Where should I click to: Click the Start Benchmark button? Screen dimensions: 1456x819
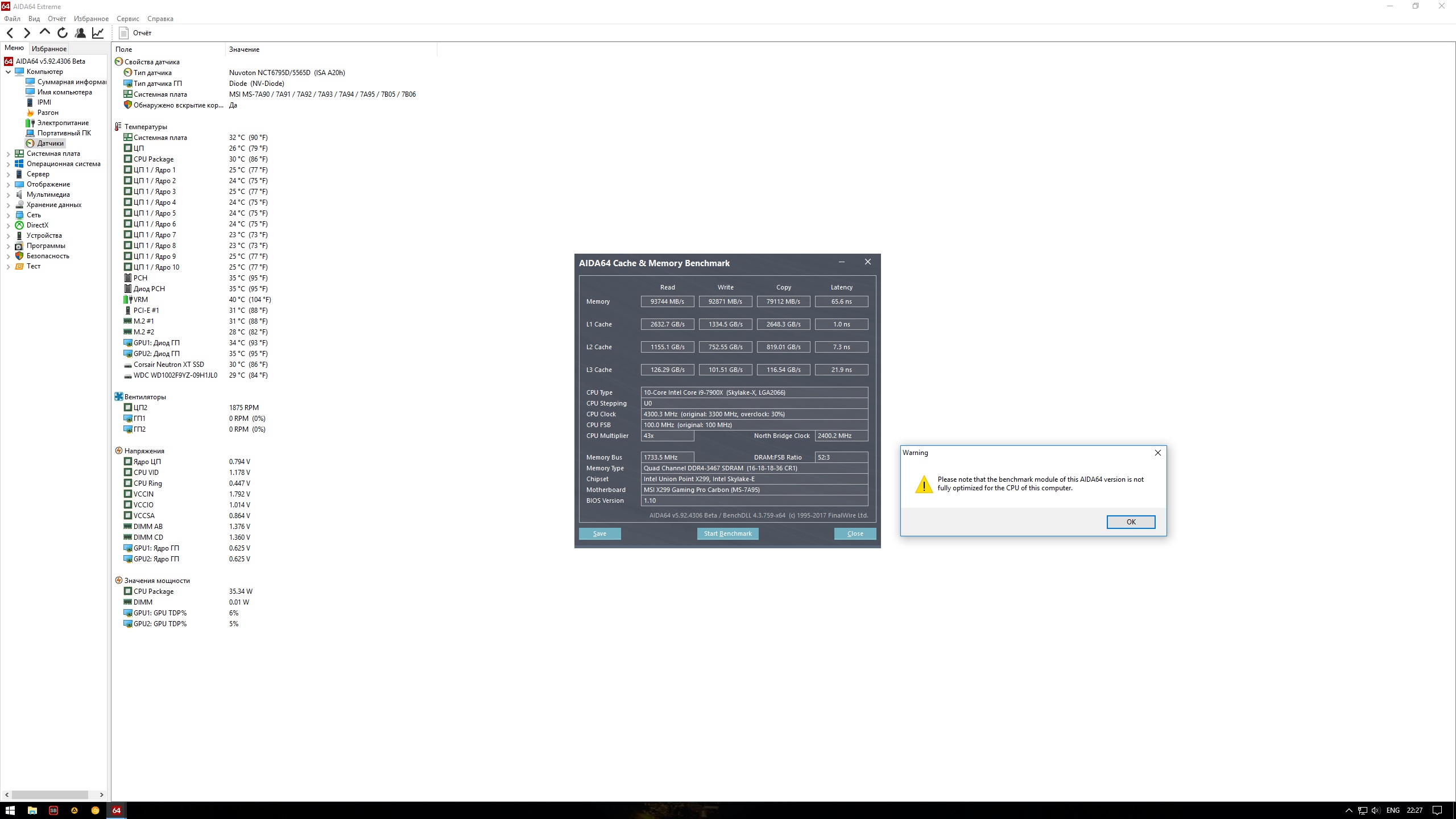[x=727, y=533]
